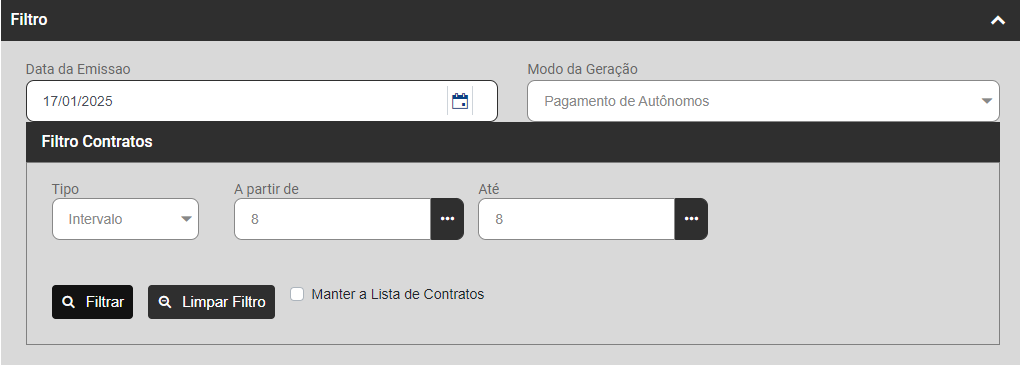Click the ellipsis lookup beside Até

(691, 219)
